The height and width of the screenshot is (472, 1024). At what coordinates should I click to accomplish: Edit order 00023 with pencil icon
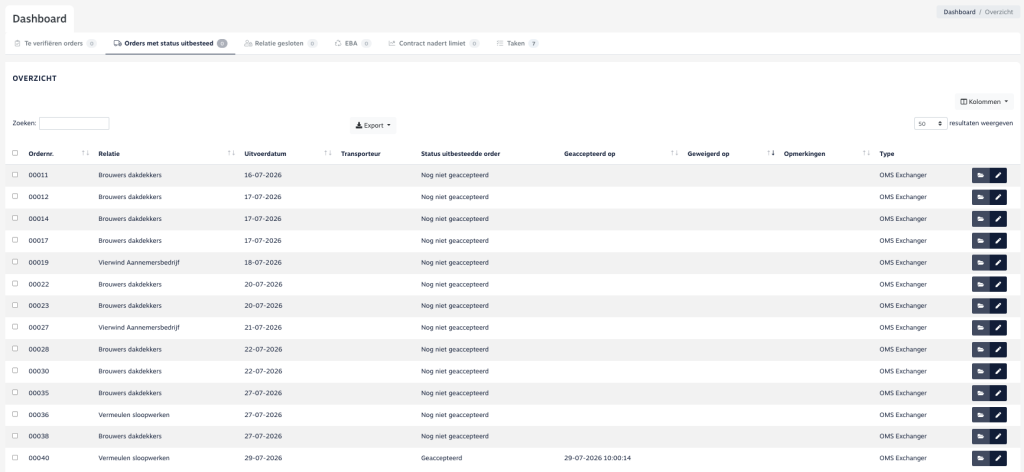998,306
